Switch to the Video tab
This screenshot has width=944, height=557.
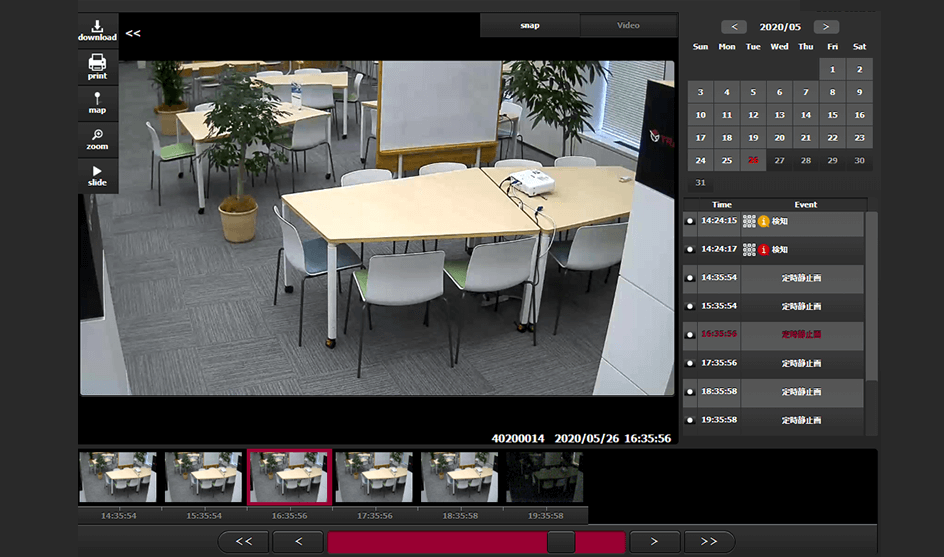point(628,26)
